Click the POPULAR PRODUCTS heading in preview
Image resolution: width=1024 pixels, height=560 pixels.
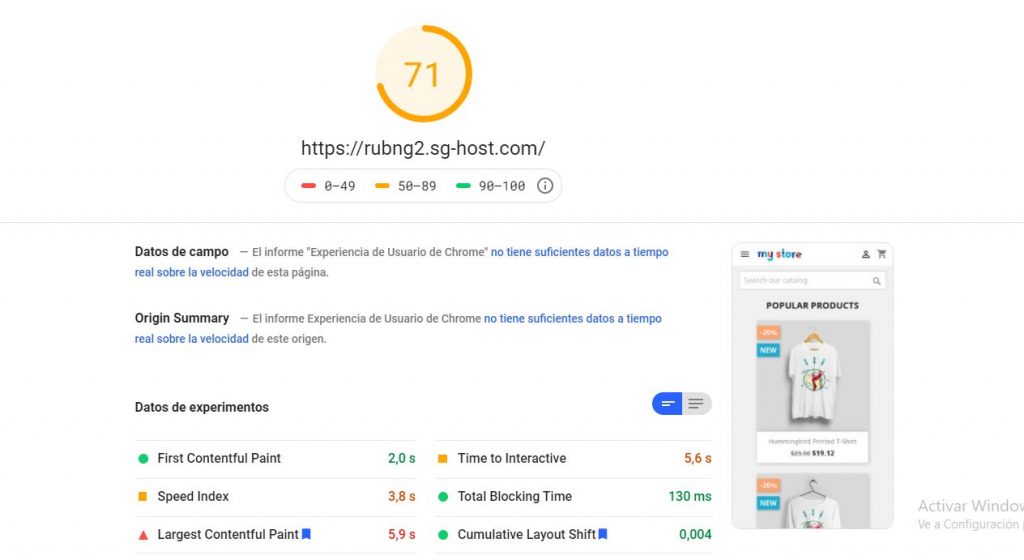(812, 305)
